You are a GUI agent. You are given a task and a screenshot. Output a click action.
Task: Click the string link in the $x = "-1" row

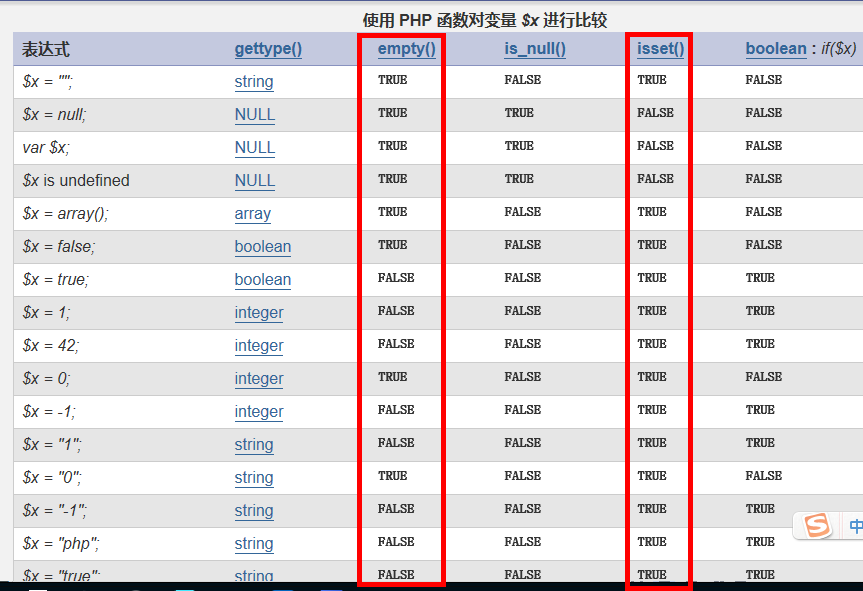(x=254, y=511)
